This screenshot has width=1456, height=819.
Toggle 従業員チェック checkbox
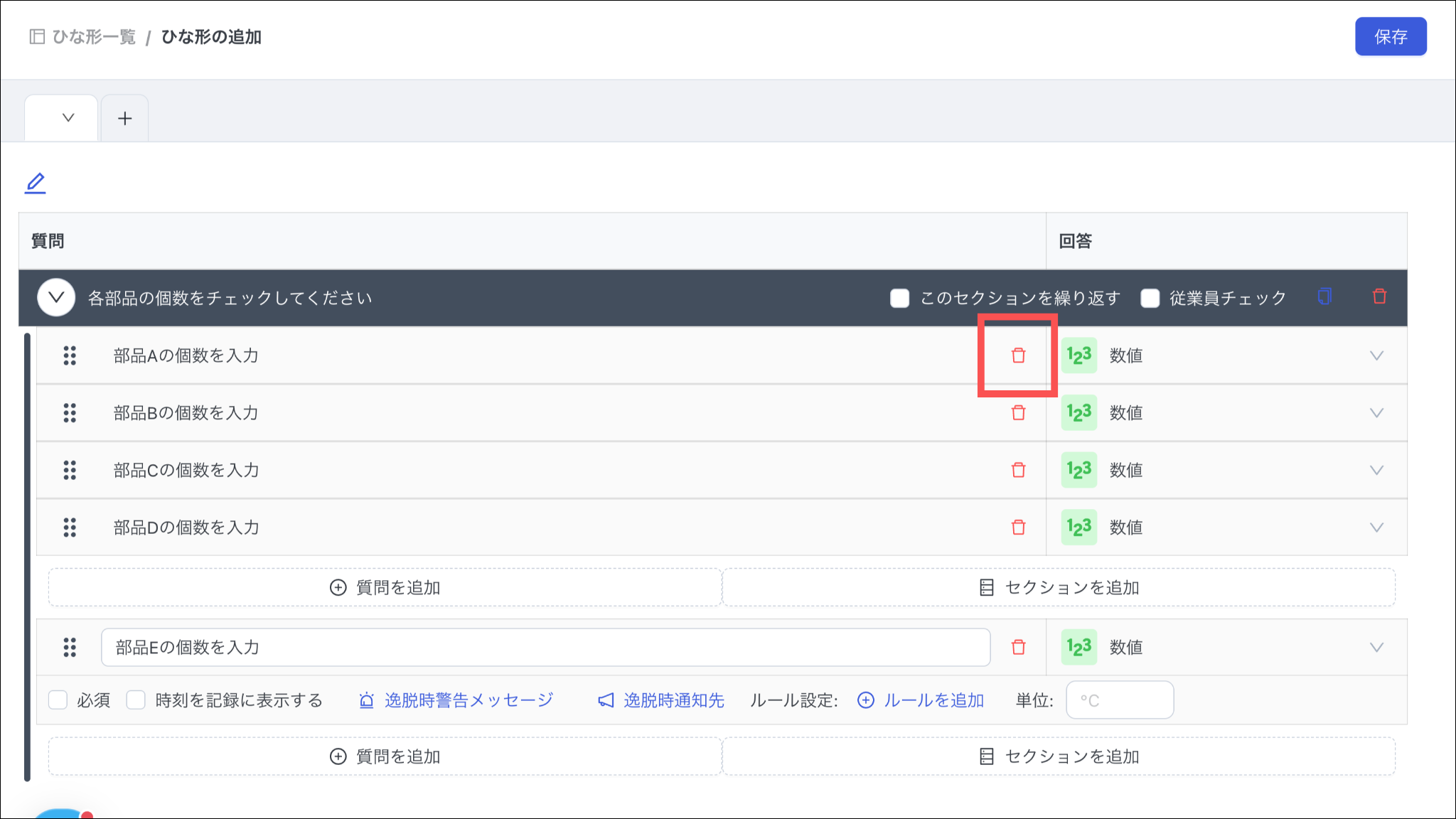(1150, 298)
